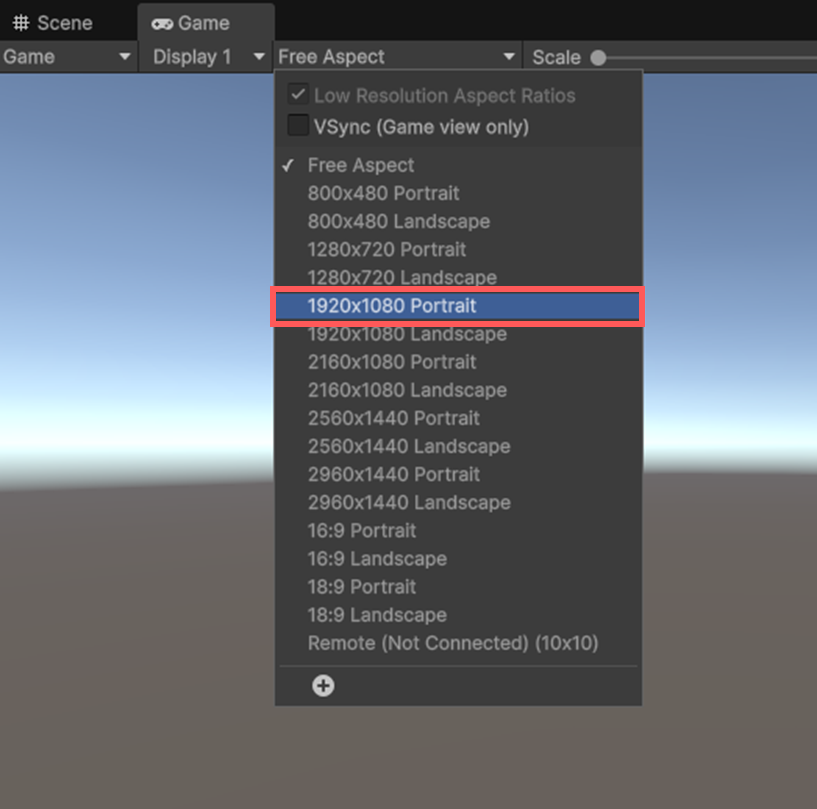This screenshot has width=817, height=809.
Task: Select 1920x1080 Portrait resolution
Action: [x=392, y=306]
